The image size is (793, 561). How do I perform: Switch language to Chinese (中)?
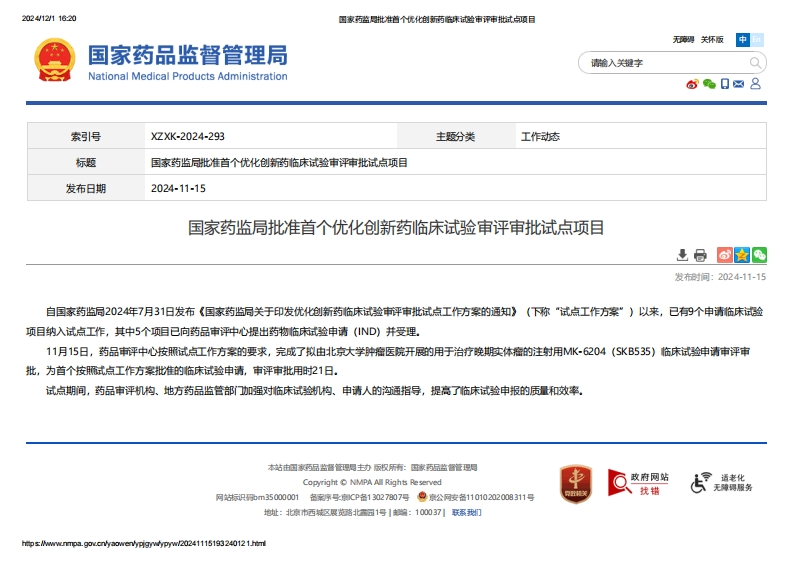click(x=743, y=40)
